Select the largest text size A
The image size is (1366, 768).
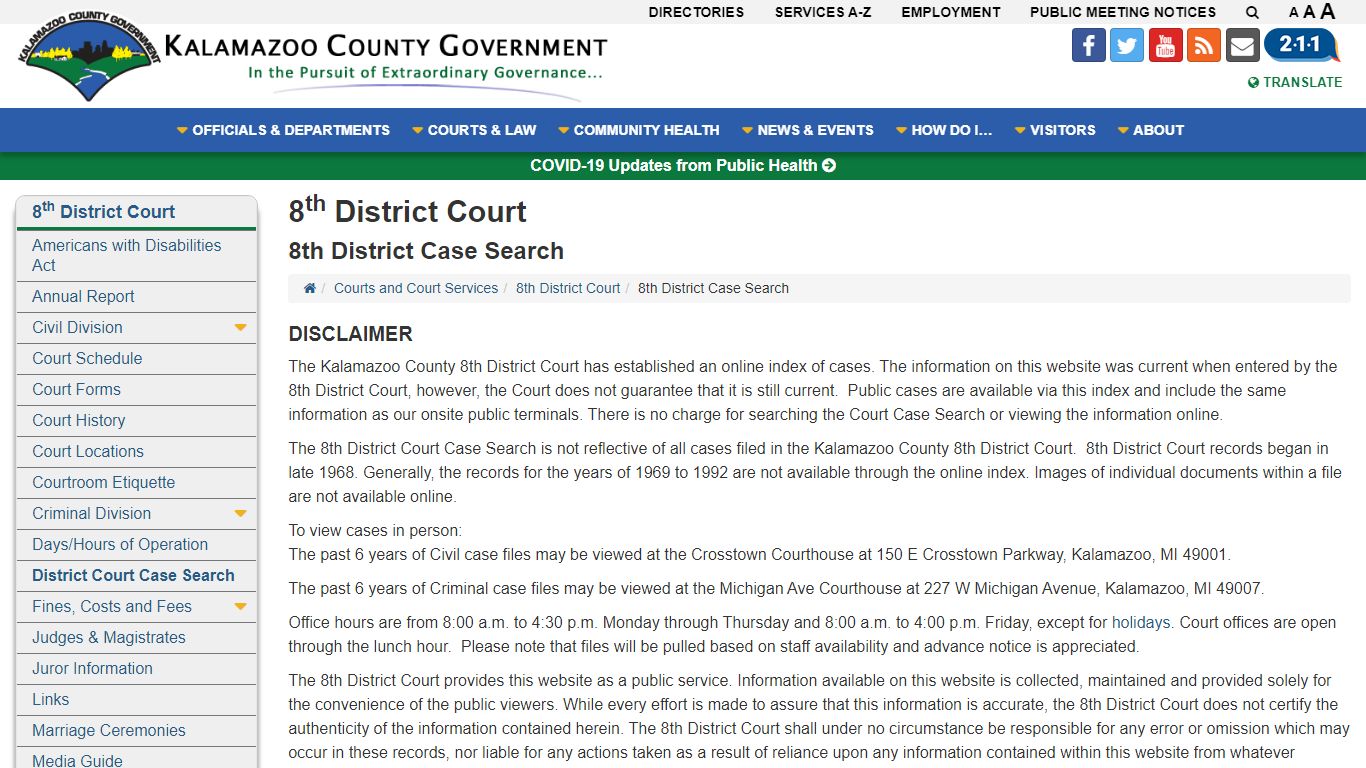pyautogui.click(x=1328, y=11)
